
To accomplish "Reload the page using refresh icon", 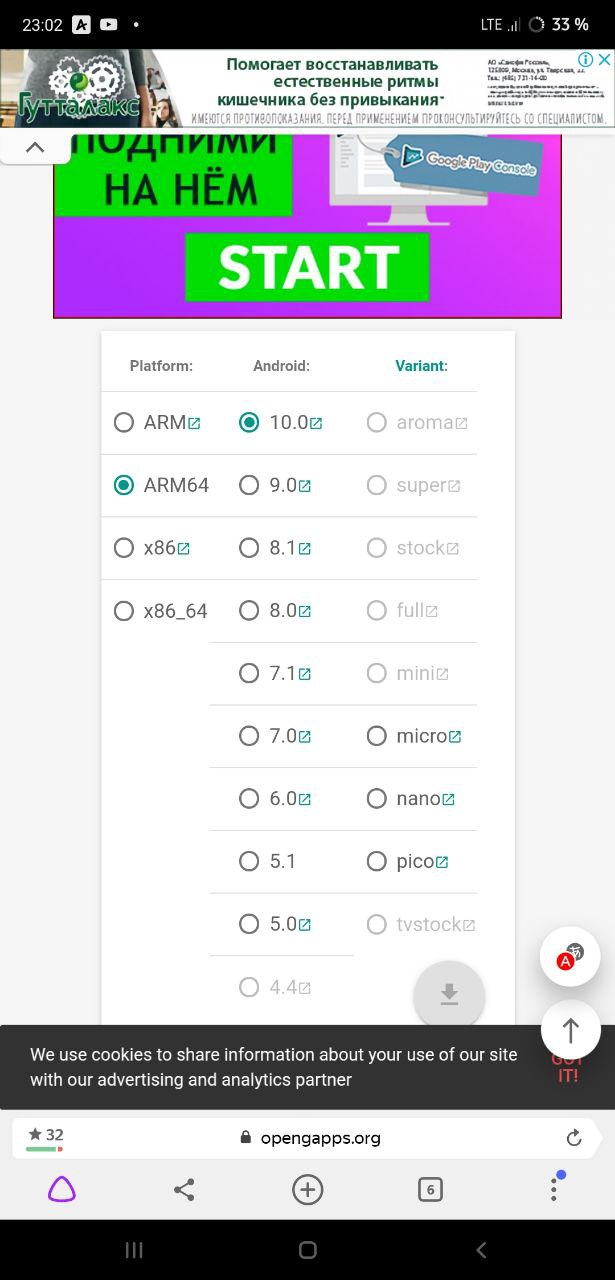I will click(574, 1138).
